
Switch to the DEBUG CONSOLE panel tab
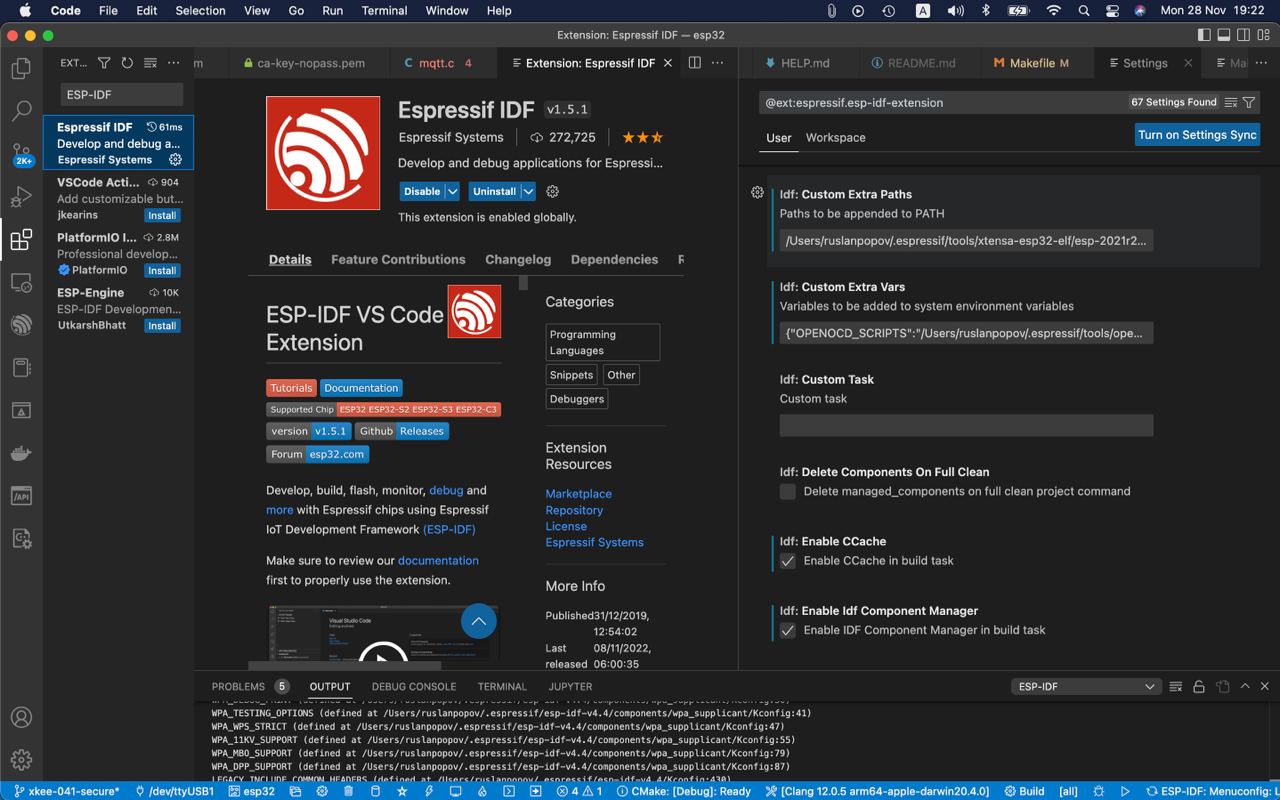(x=414, y=686)
